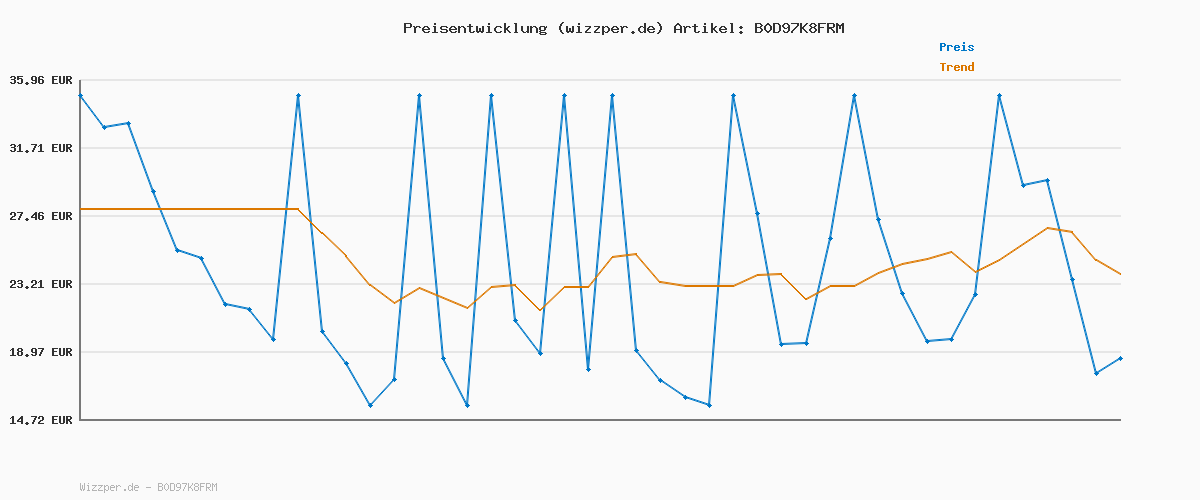Screen dimensions: 1200x500
Task: Select the orange Trend line's starting point
Action: pyautogui.click(x=80, y=209)
